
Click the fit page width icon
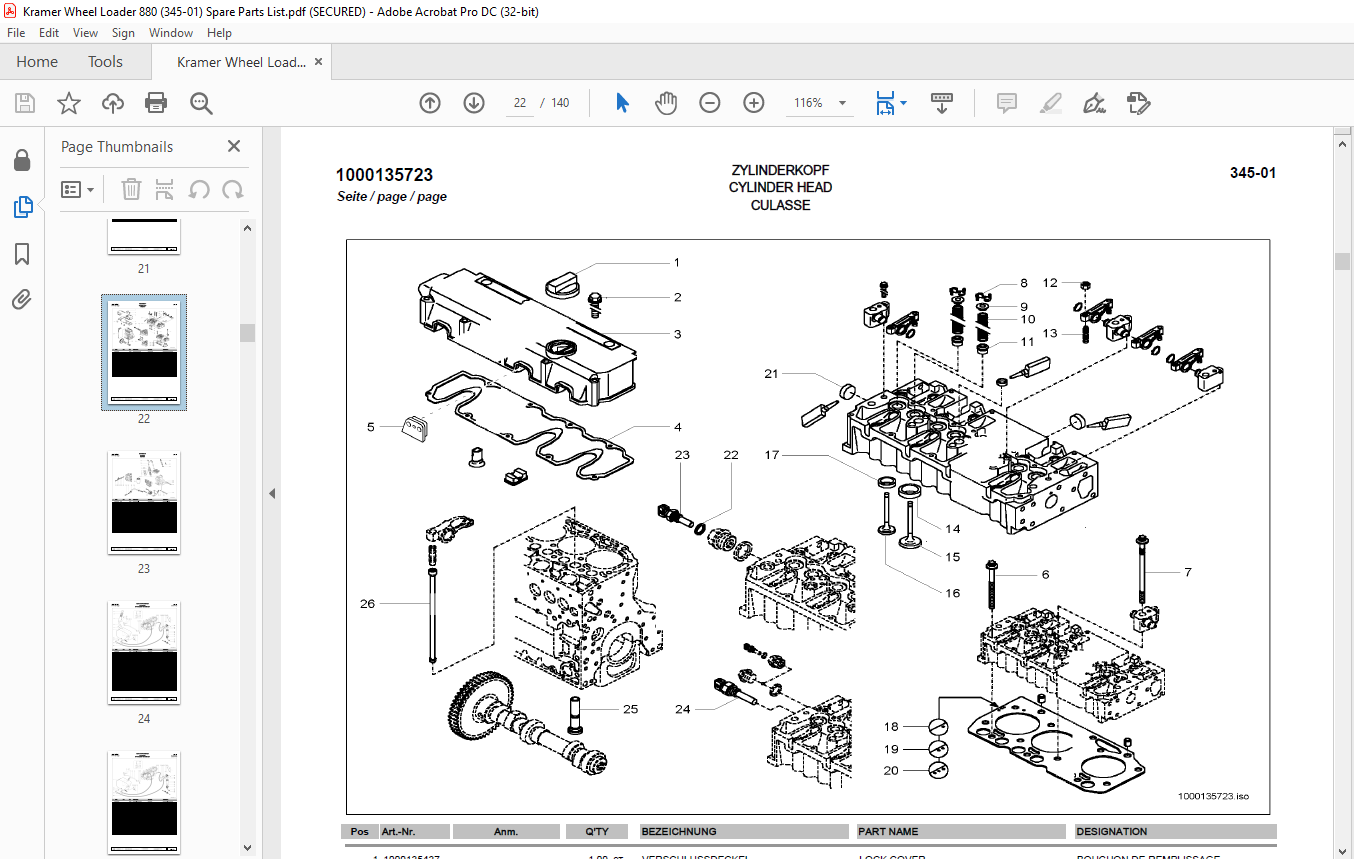(885, 103)
